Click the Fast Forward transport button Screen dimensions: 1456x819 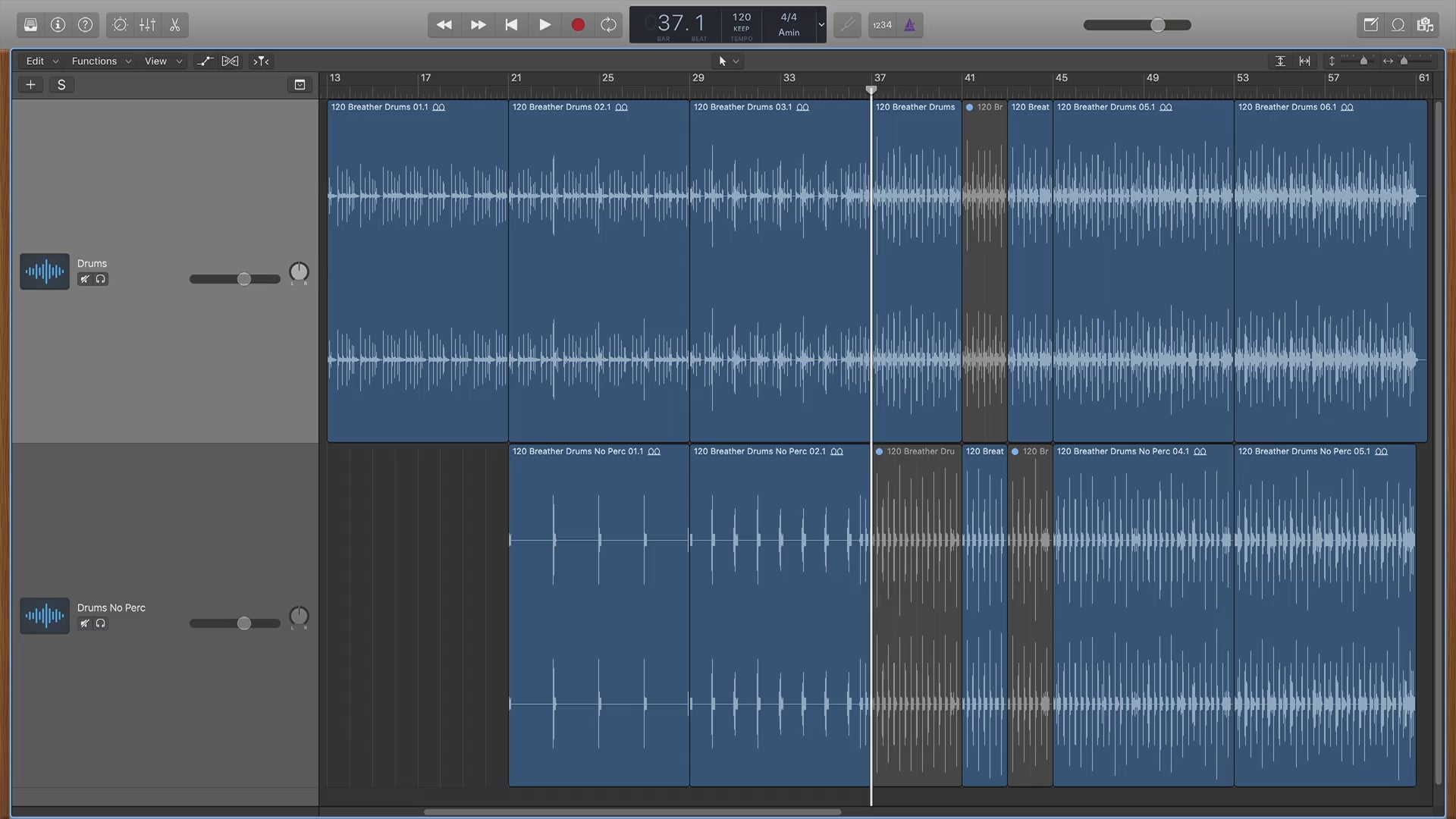click(x=478, y=25)
